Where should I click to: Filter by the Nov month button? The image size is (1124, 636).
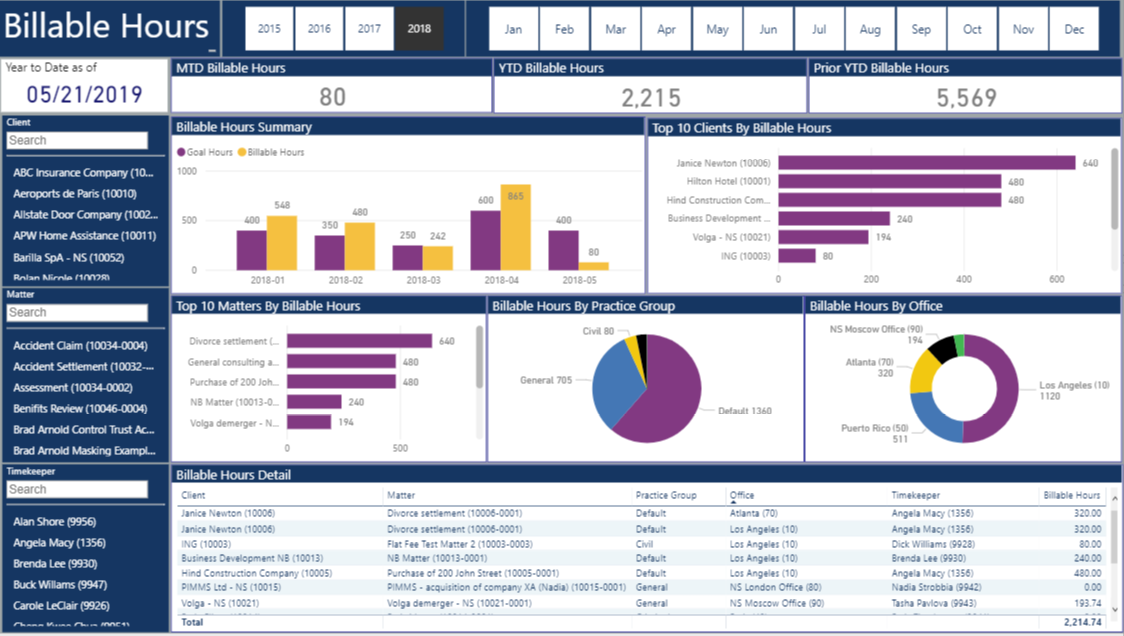point(1023,29)
